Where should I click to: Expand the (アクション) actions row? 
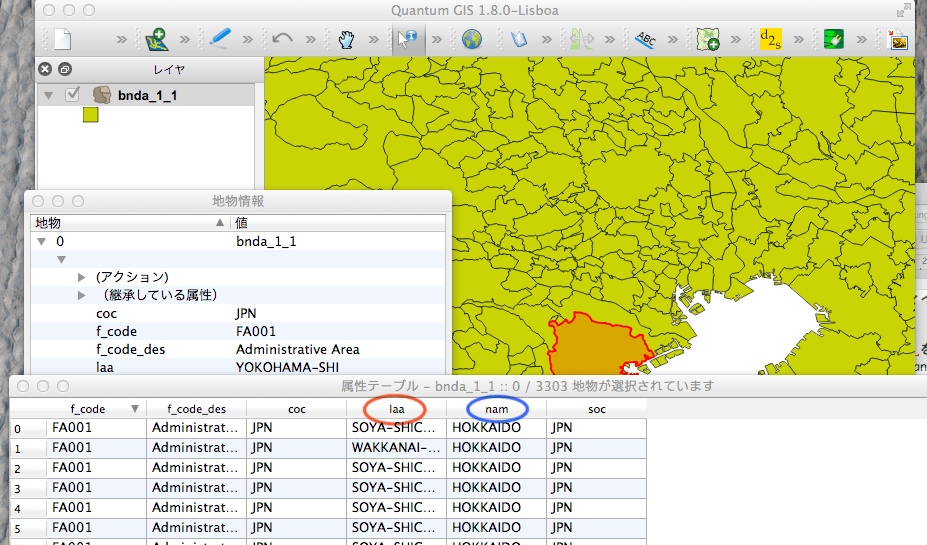tap(83, 277)
